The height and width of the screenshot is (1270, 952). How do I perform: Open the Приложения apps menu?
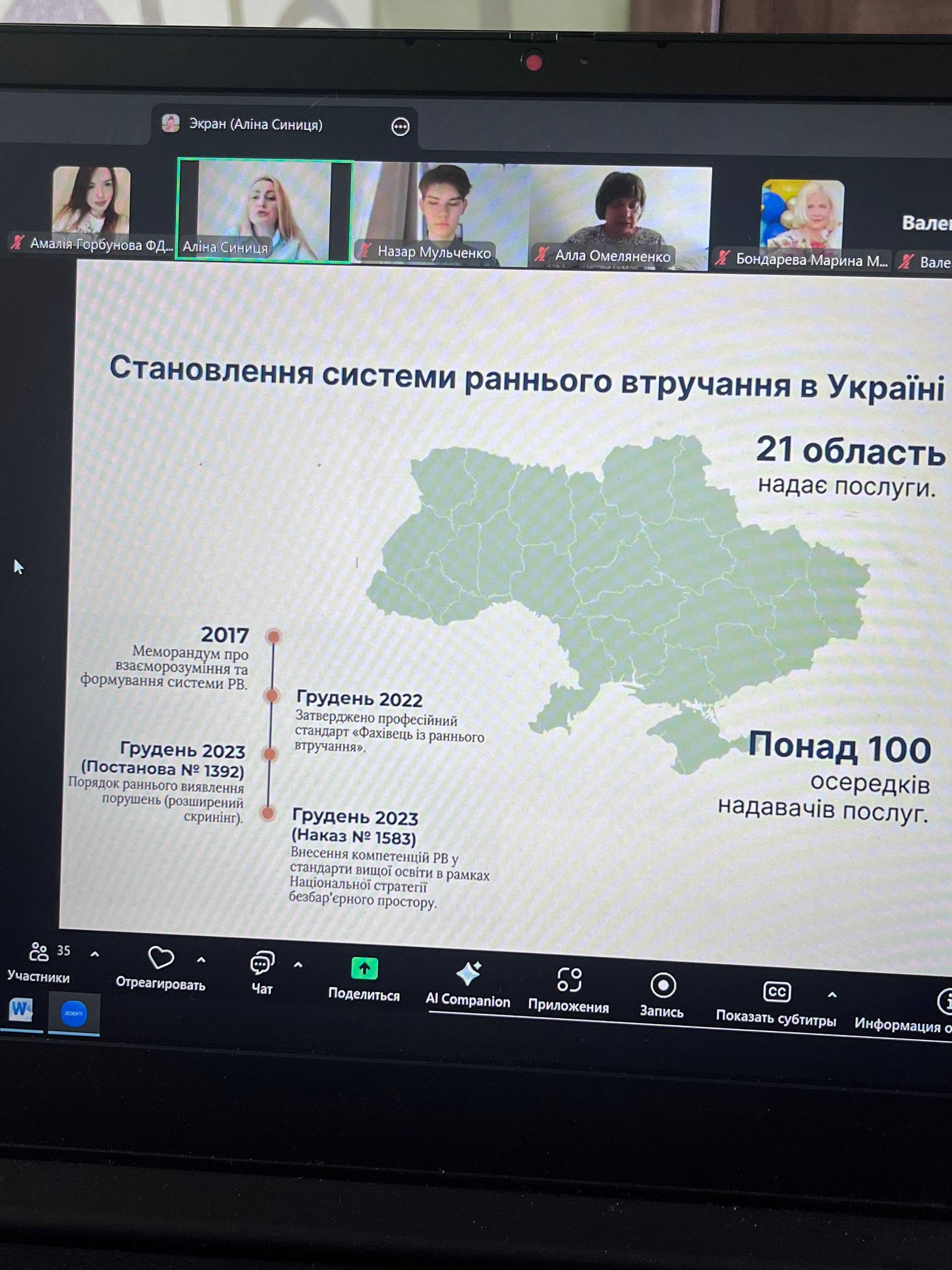click(x=569, y=981)
